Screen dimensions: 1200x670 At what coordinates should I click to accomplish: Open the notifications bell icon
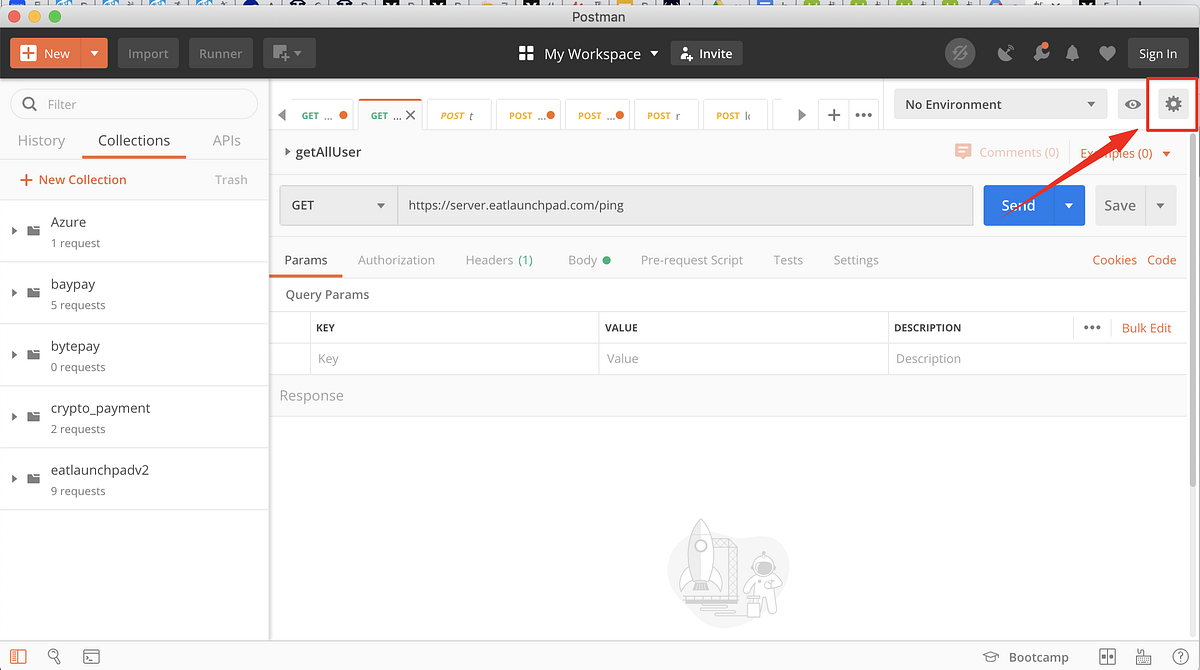(1073, 53)
